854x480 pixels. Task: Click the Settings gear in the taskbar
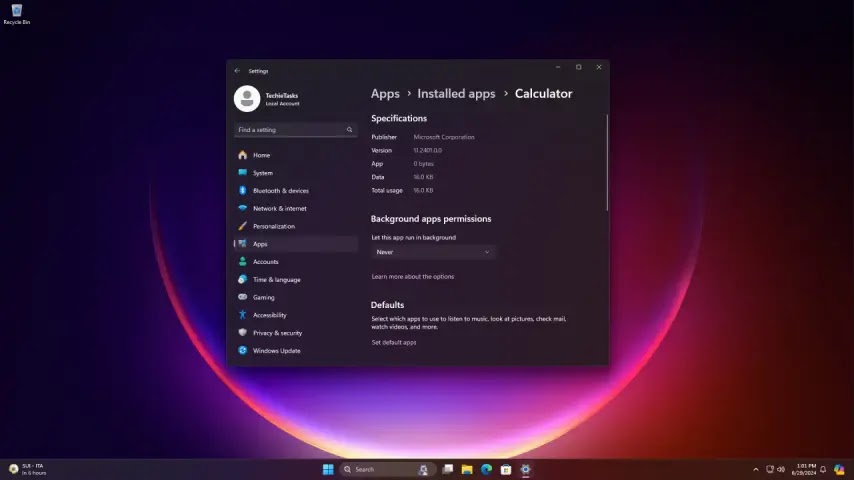526,469
